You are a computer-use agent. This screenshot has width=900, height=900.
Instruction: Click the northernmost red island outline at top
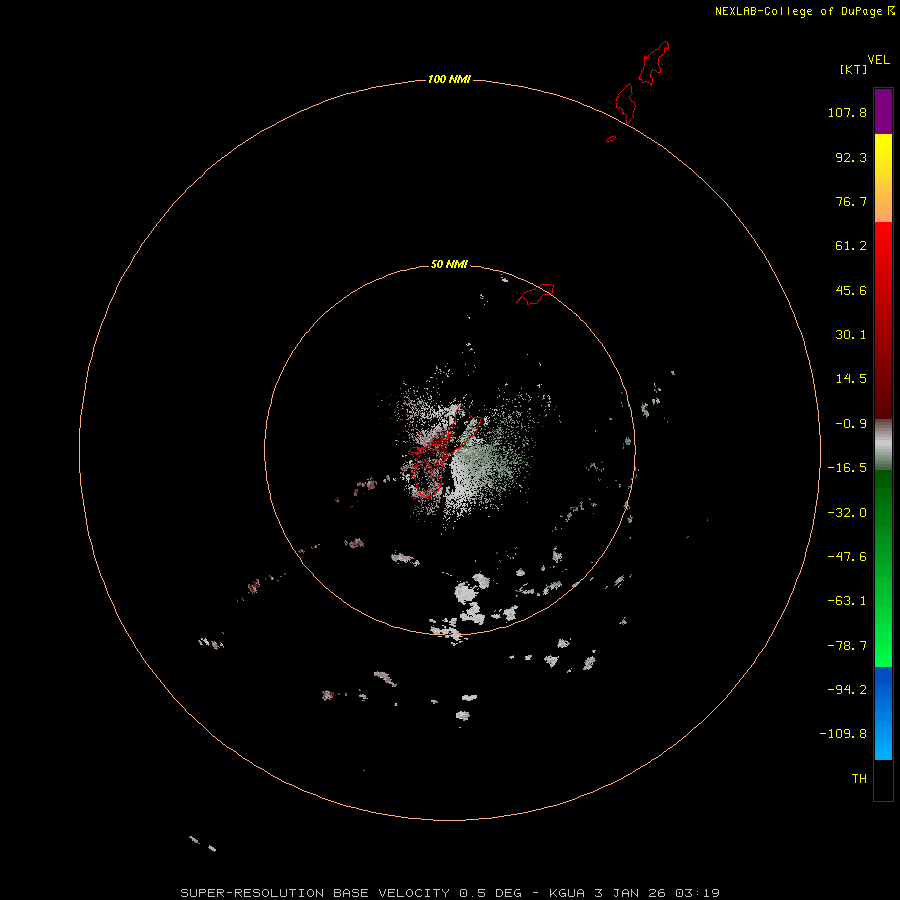[x=654, y=63]
